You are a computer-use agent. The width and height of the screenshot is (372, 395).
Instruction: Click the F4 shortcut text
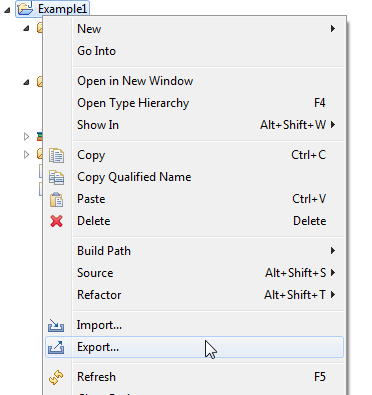319,103
